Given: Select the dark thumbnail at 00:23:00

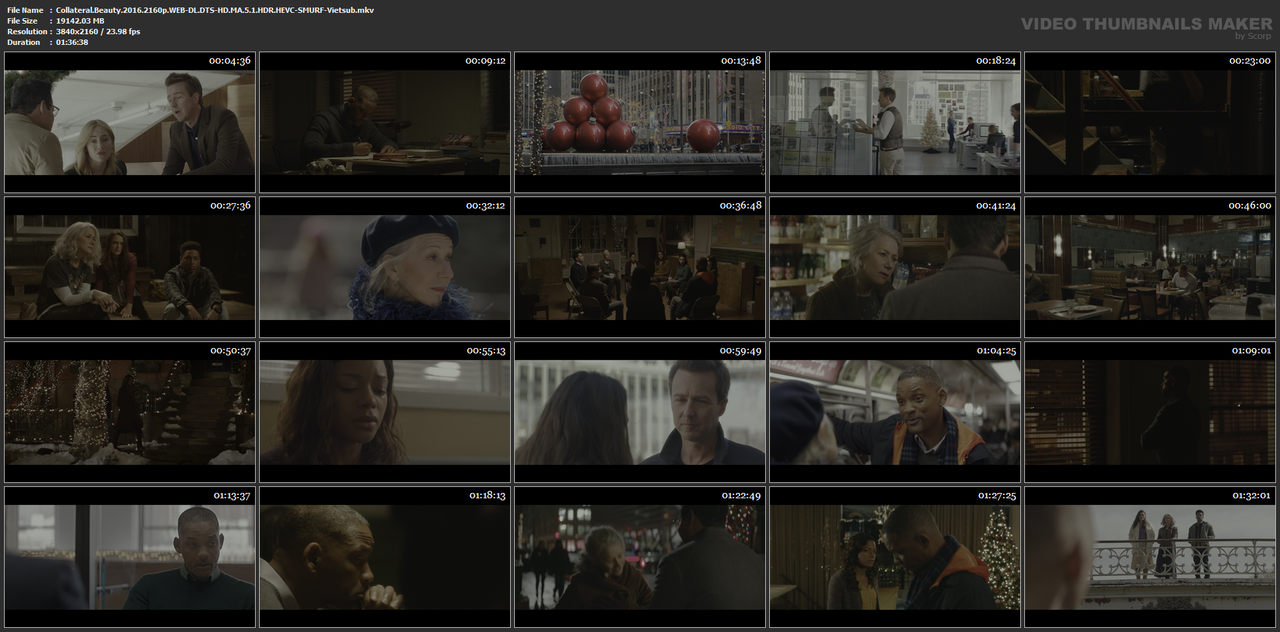Looking at the screenshot, I should point(1151,122).
